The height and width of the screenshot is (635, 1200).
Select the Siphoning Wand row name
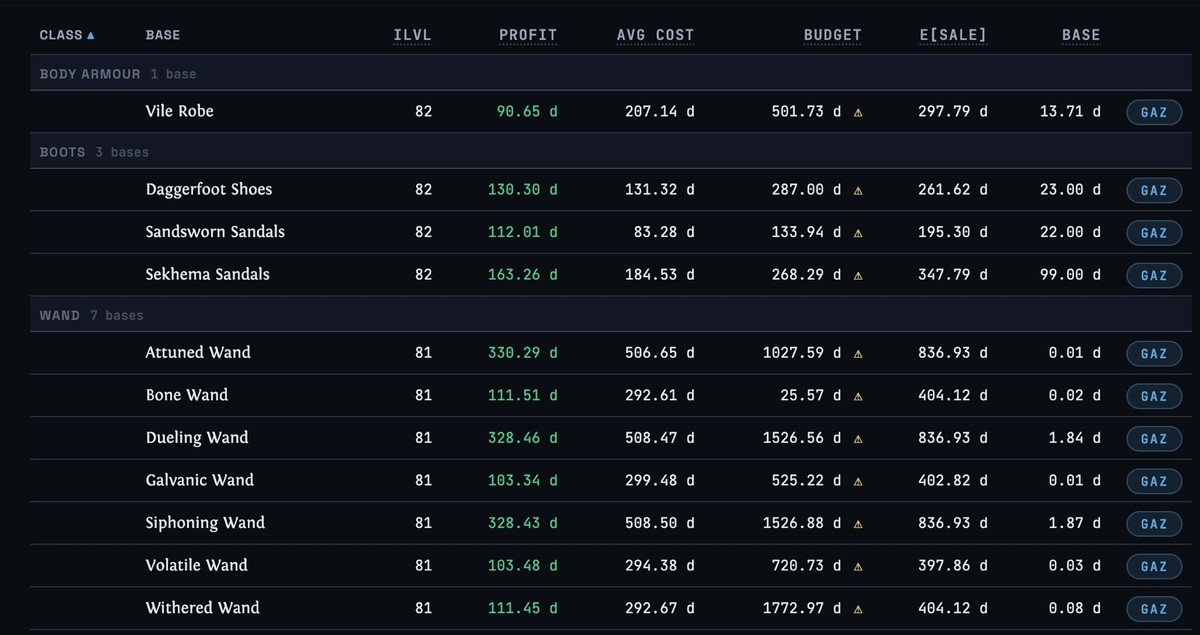pos(205,522)
